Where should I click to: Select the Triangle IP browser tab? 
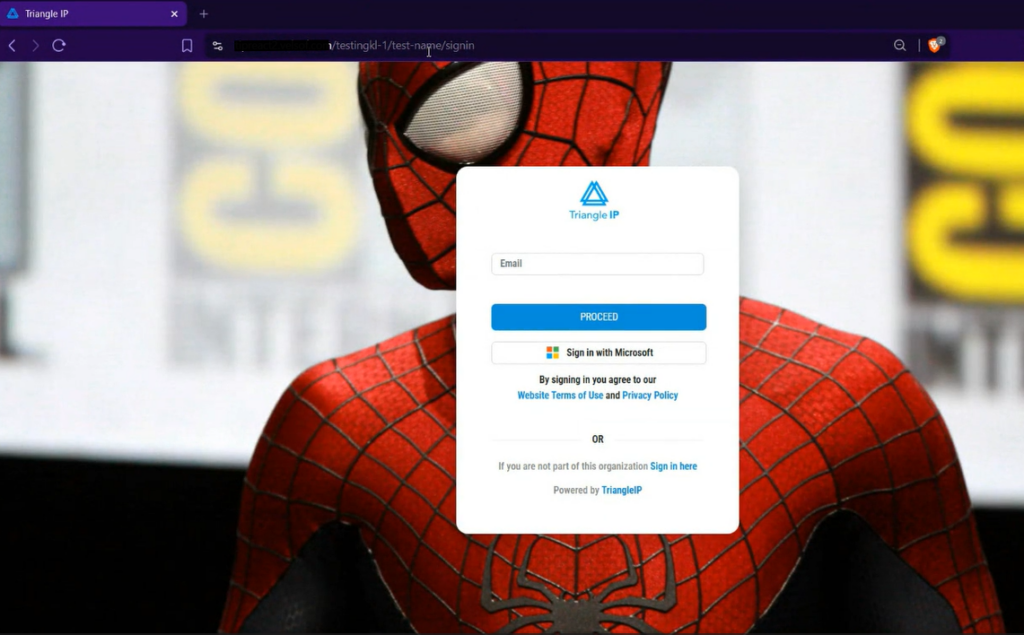[x=90, y=14]
